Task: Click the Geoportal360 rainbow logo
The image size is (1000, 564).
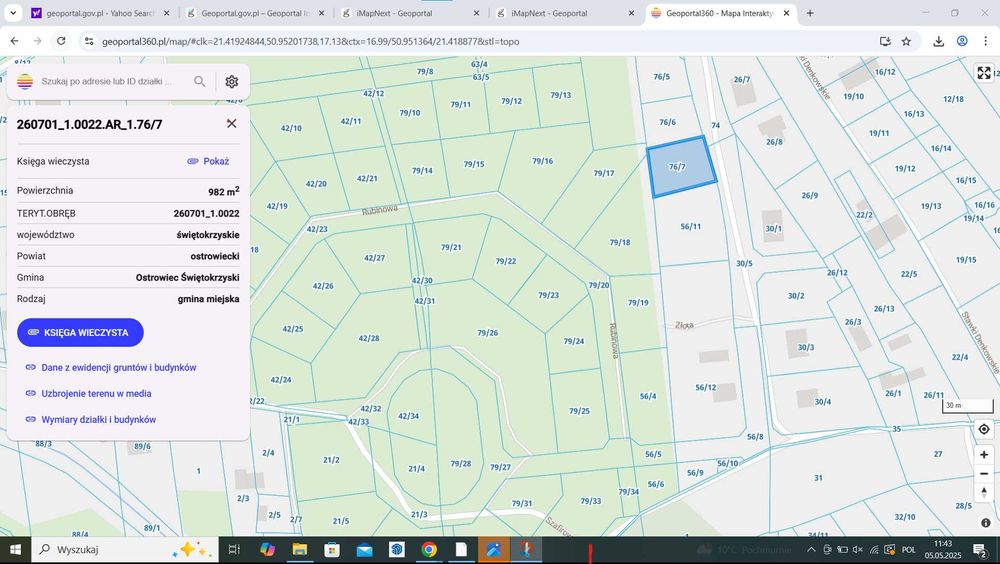Action: coord(25,81)
